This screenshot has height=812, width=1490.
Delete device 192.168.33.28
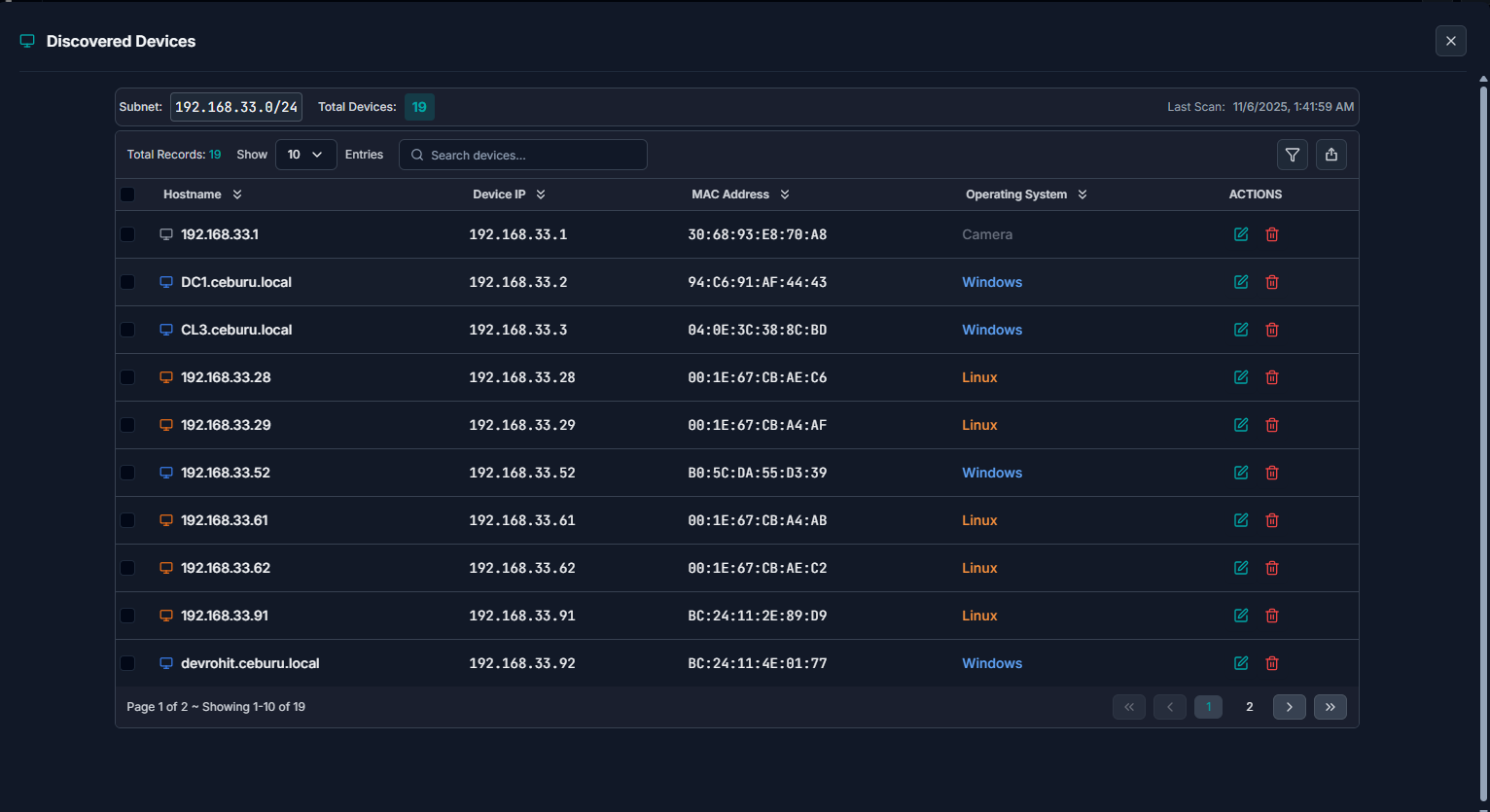[1272, 377]
